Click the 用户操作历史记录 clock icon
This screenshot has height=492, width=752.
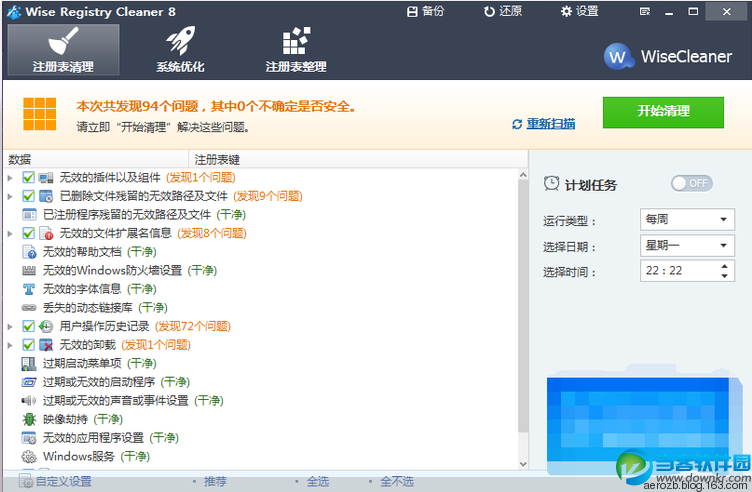click(46, 326)
